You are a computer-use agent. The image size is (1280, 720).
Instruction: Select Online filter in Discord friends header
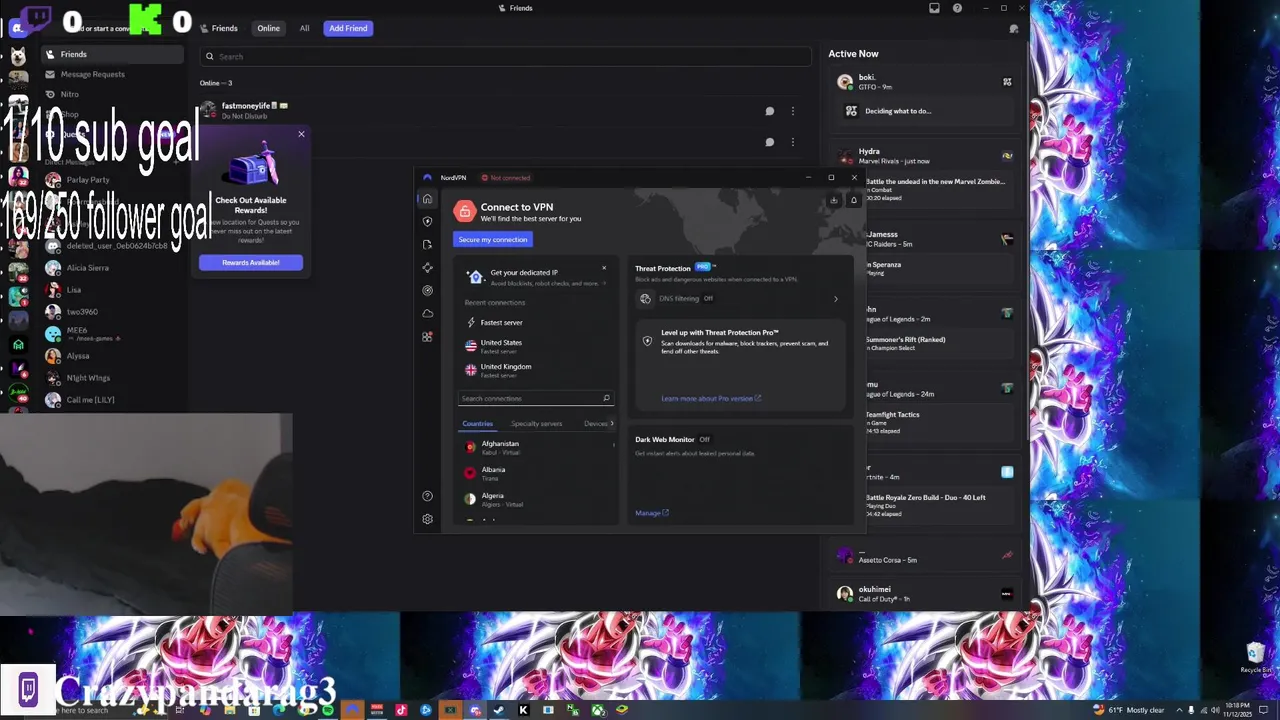tap(269, 28)
